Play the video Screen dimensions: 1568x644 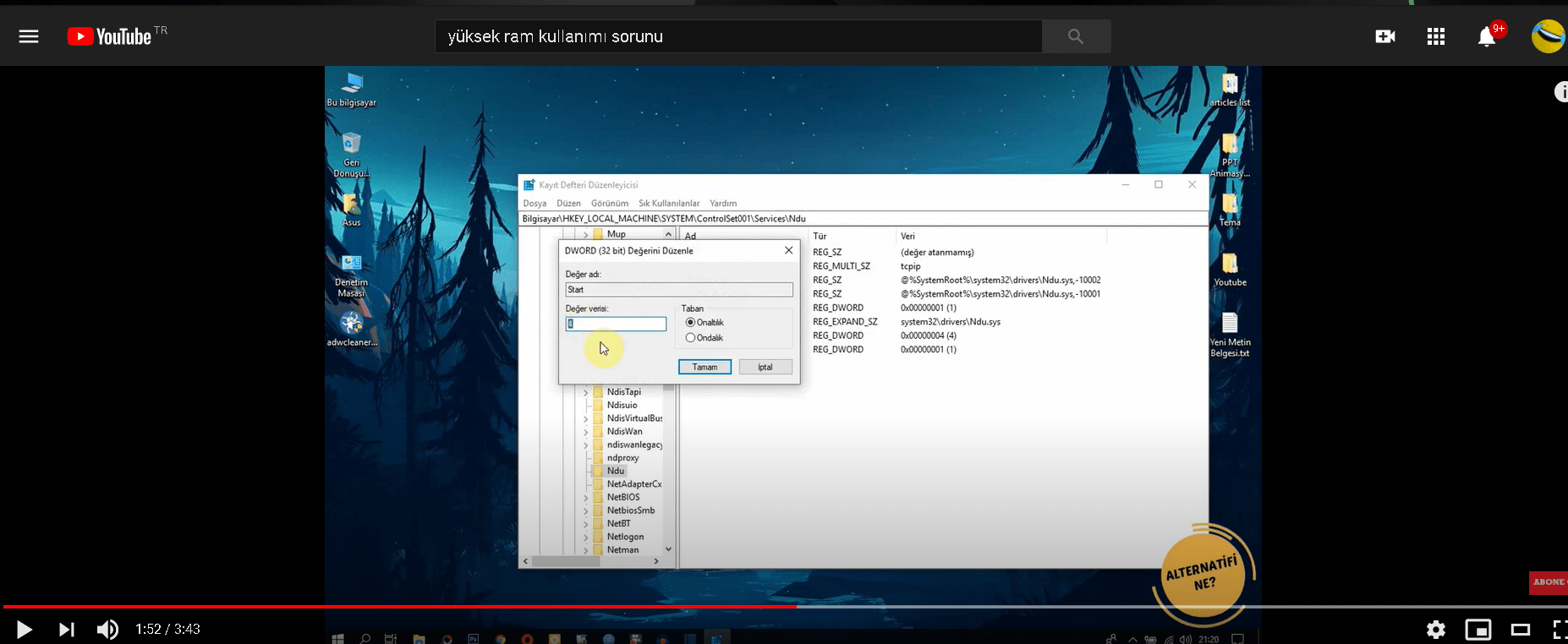[25, 629]
